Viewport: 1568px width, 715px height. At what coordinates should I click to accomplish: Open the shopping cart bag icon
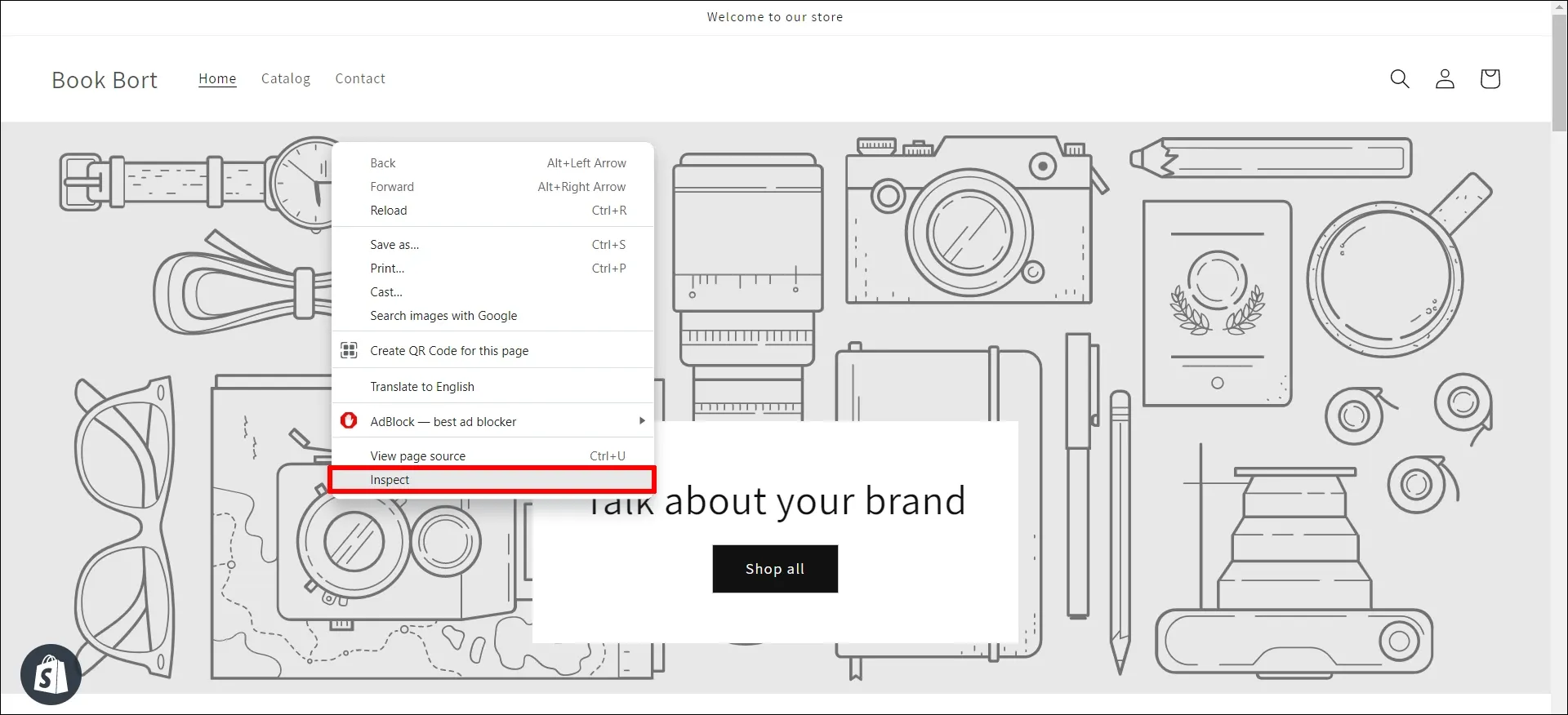(x=1490, y=78)
